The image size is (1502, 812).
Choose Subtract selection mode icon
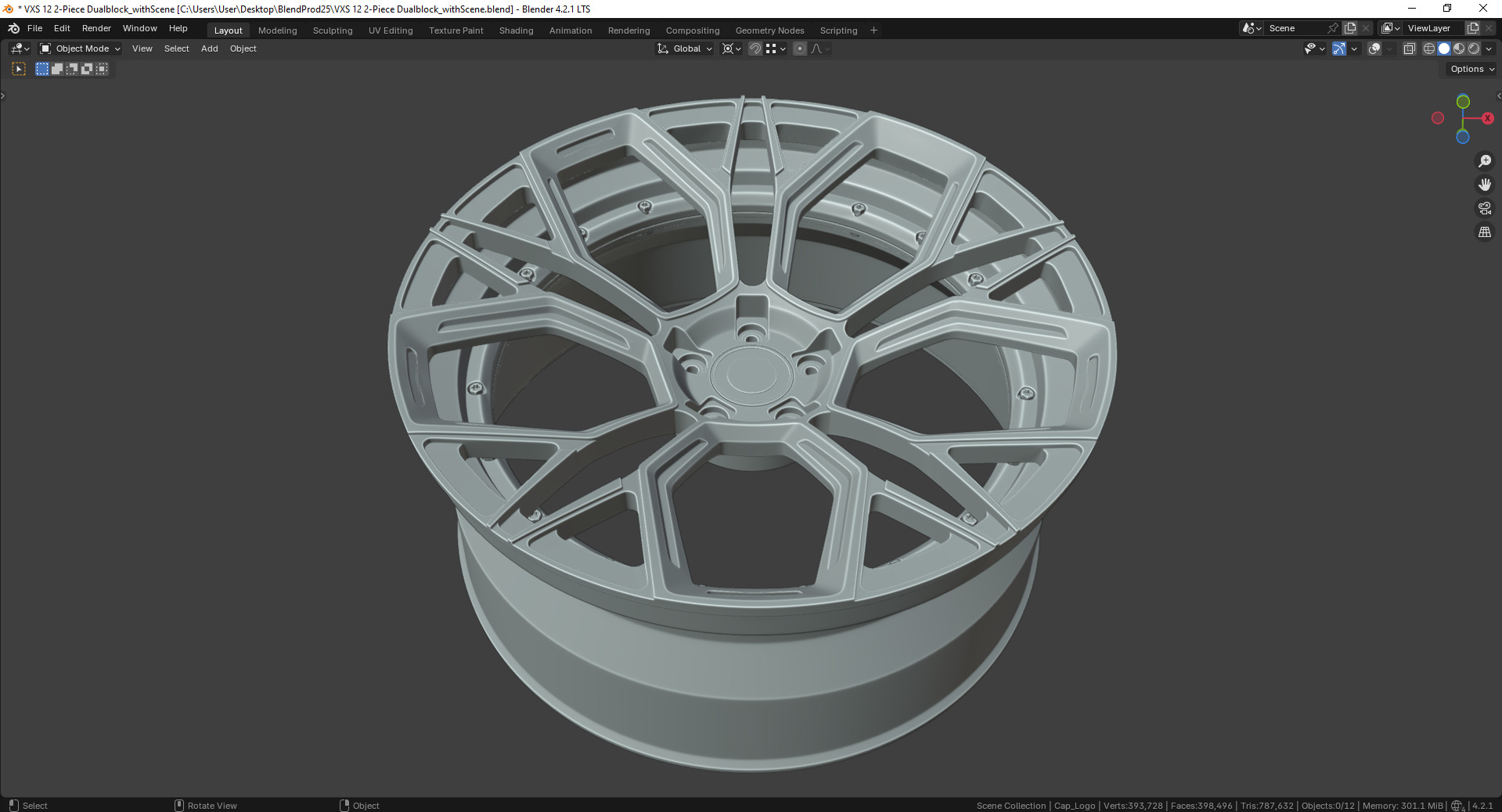click(72, 69)
